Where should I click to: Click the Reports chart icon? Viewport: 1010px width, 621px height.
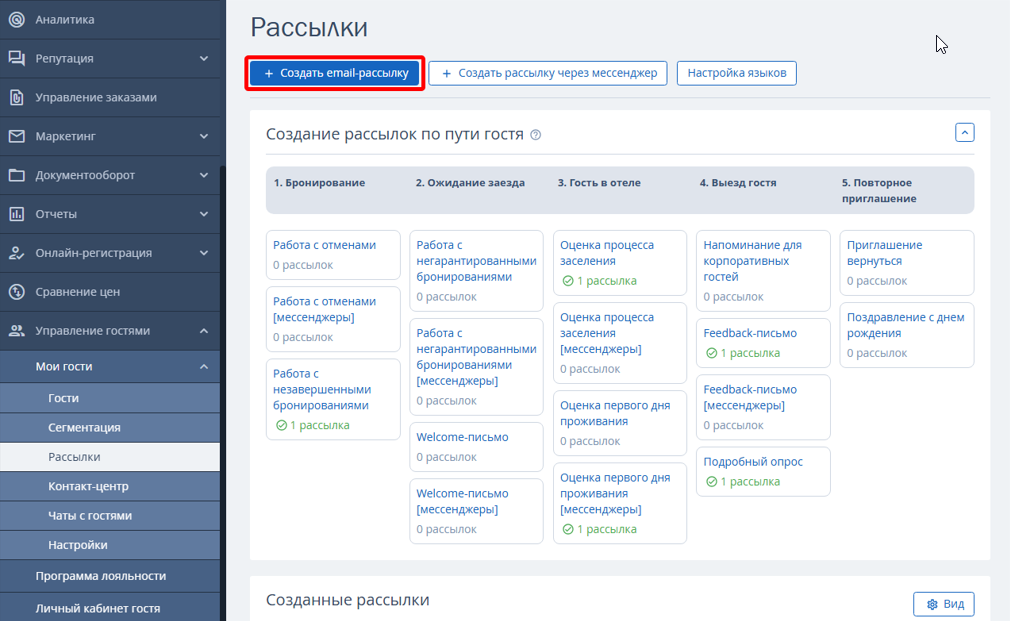point(16,214)
